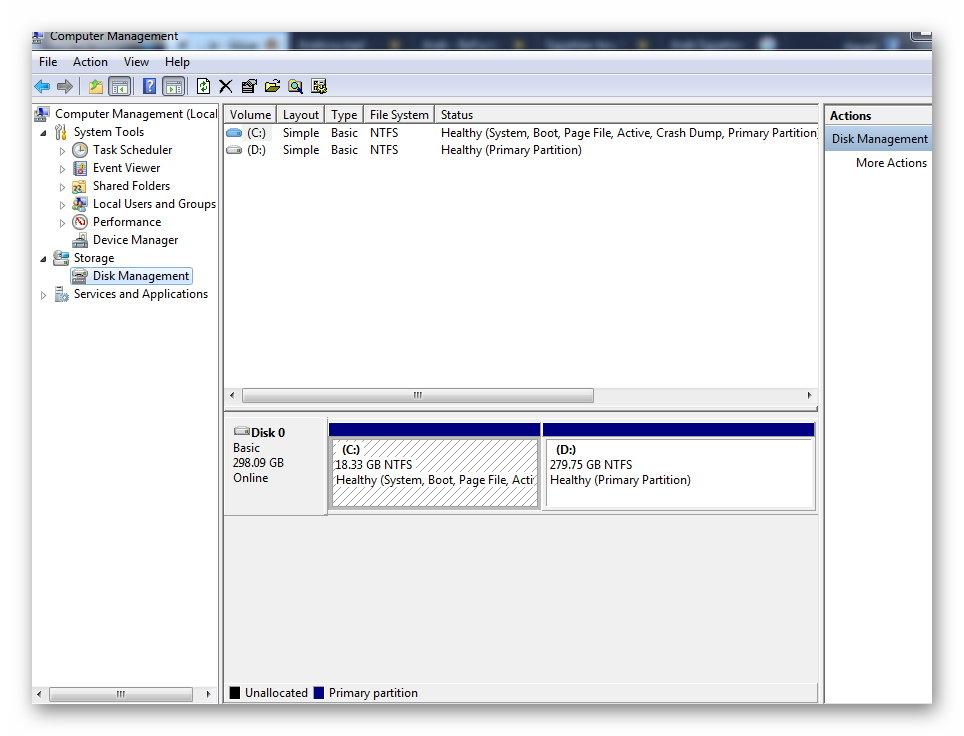The image size is (964, 736).
Task: Click (C:) Healthy System Boot status text
Action: pyautogui.click(x=629, y=133)
